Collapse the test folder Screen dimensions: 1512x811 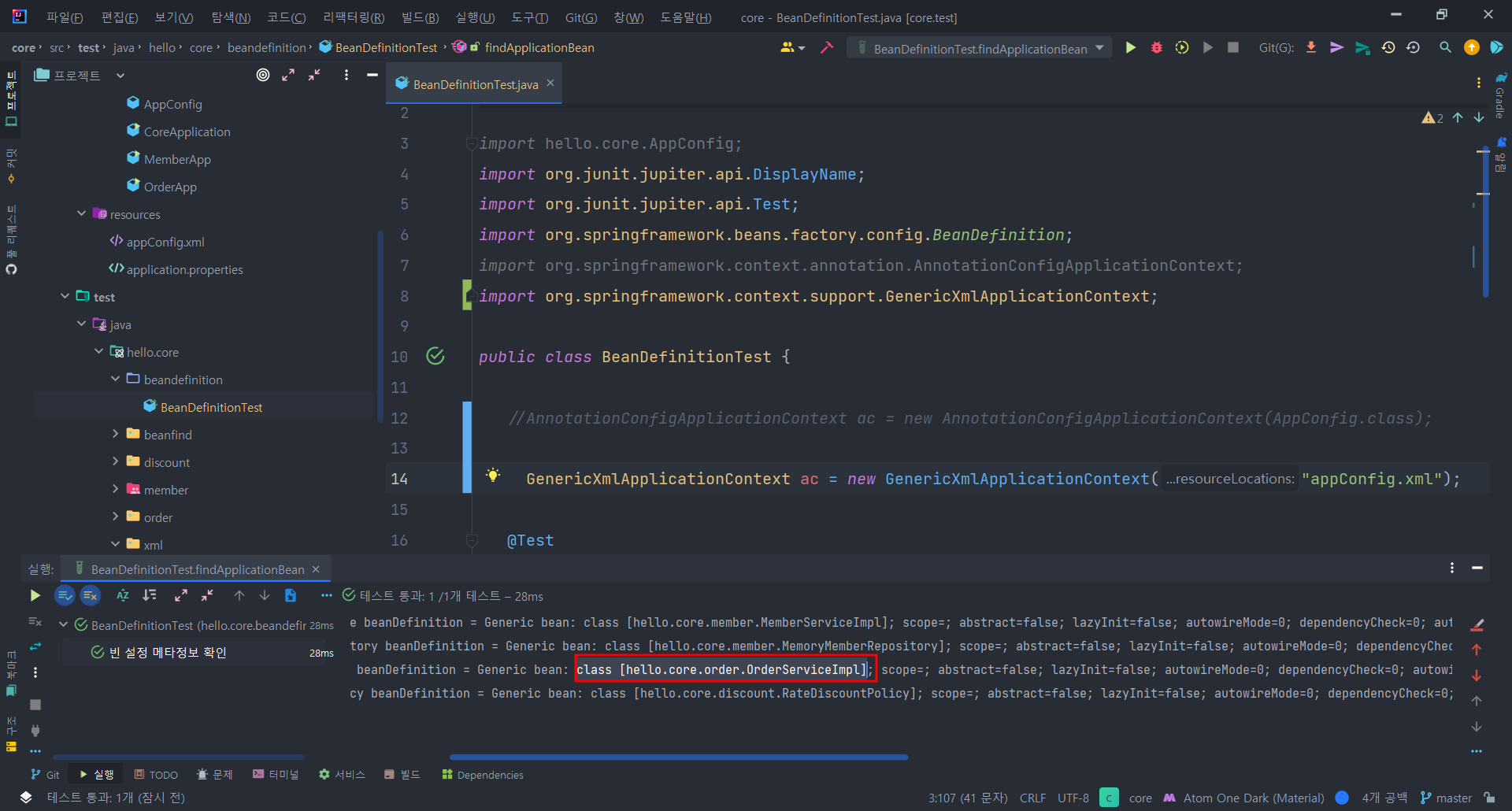(65, 296)
